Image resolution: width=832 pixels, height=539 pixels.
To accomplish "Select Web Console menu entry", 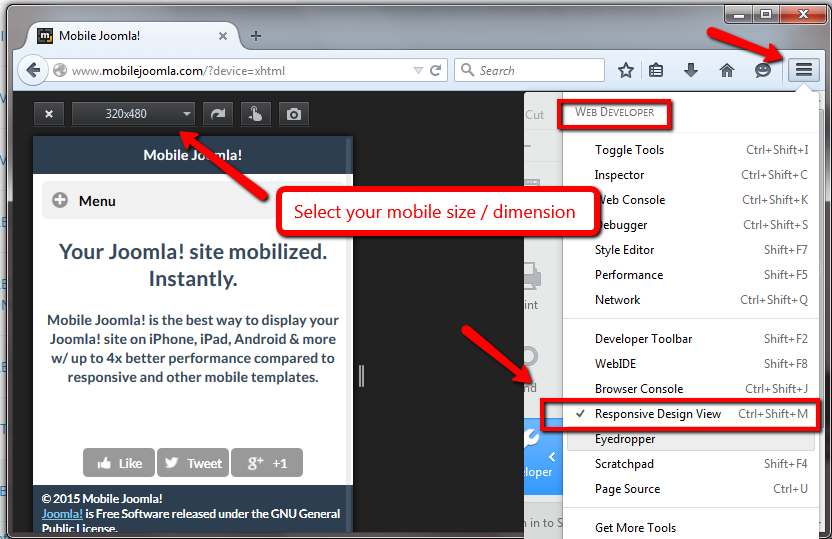I will coord(691,200).
